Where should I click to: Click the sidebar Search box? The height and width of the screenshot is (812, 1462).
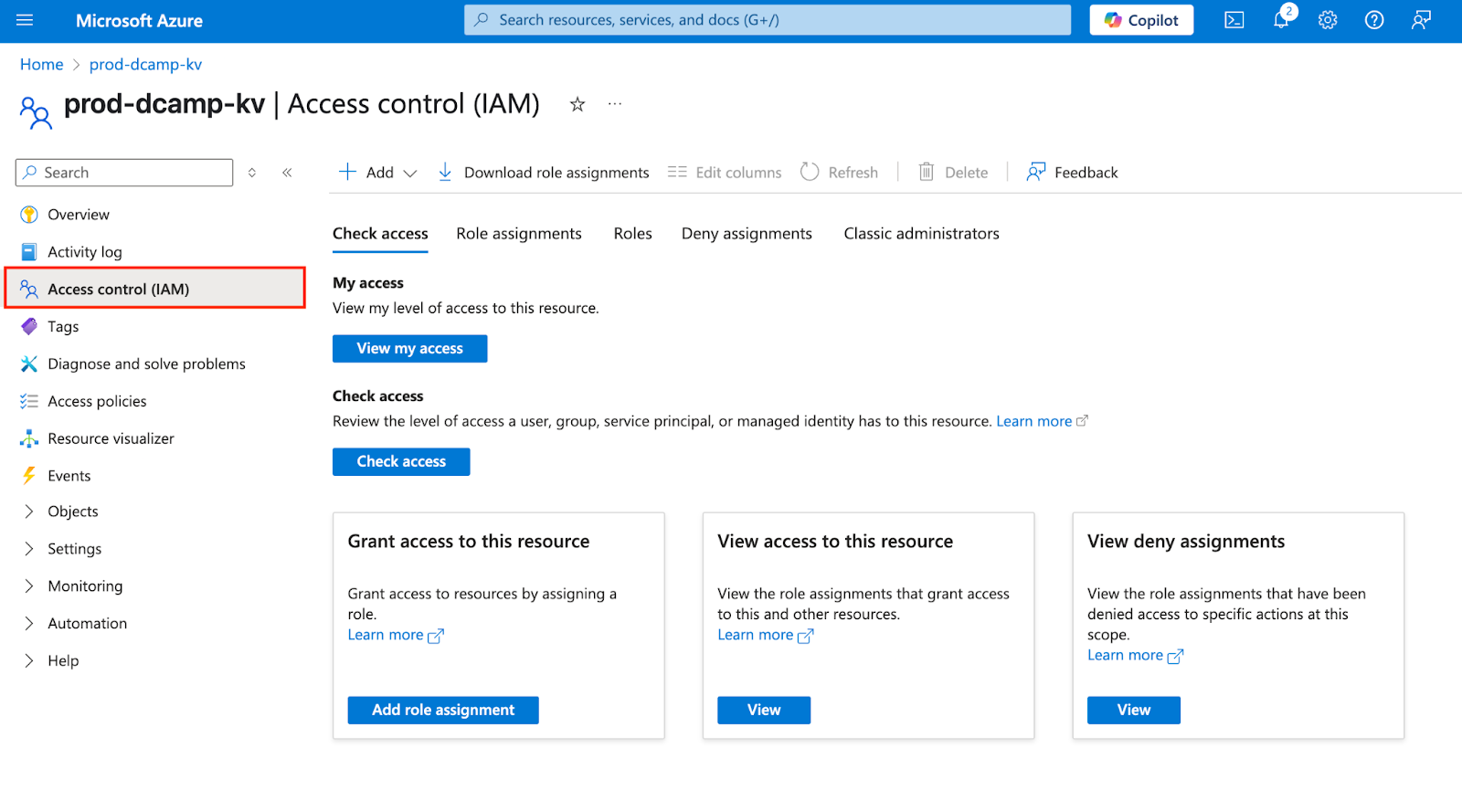(x=124, y=173)
